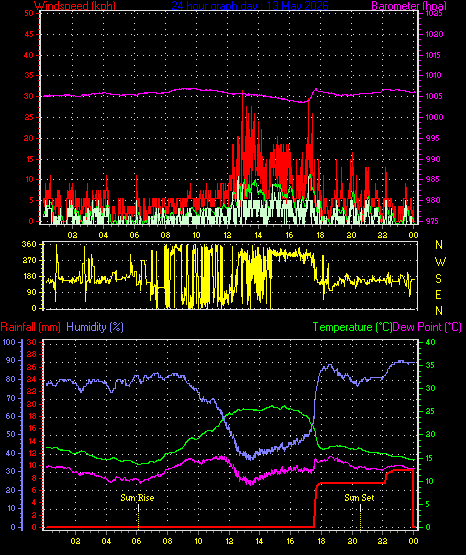Click the "50" humidity axis value
Screen dimensions: 466x555
(11, 434)
